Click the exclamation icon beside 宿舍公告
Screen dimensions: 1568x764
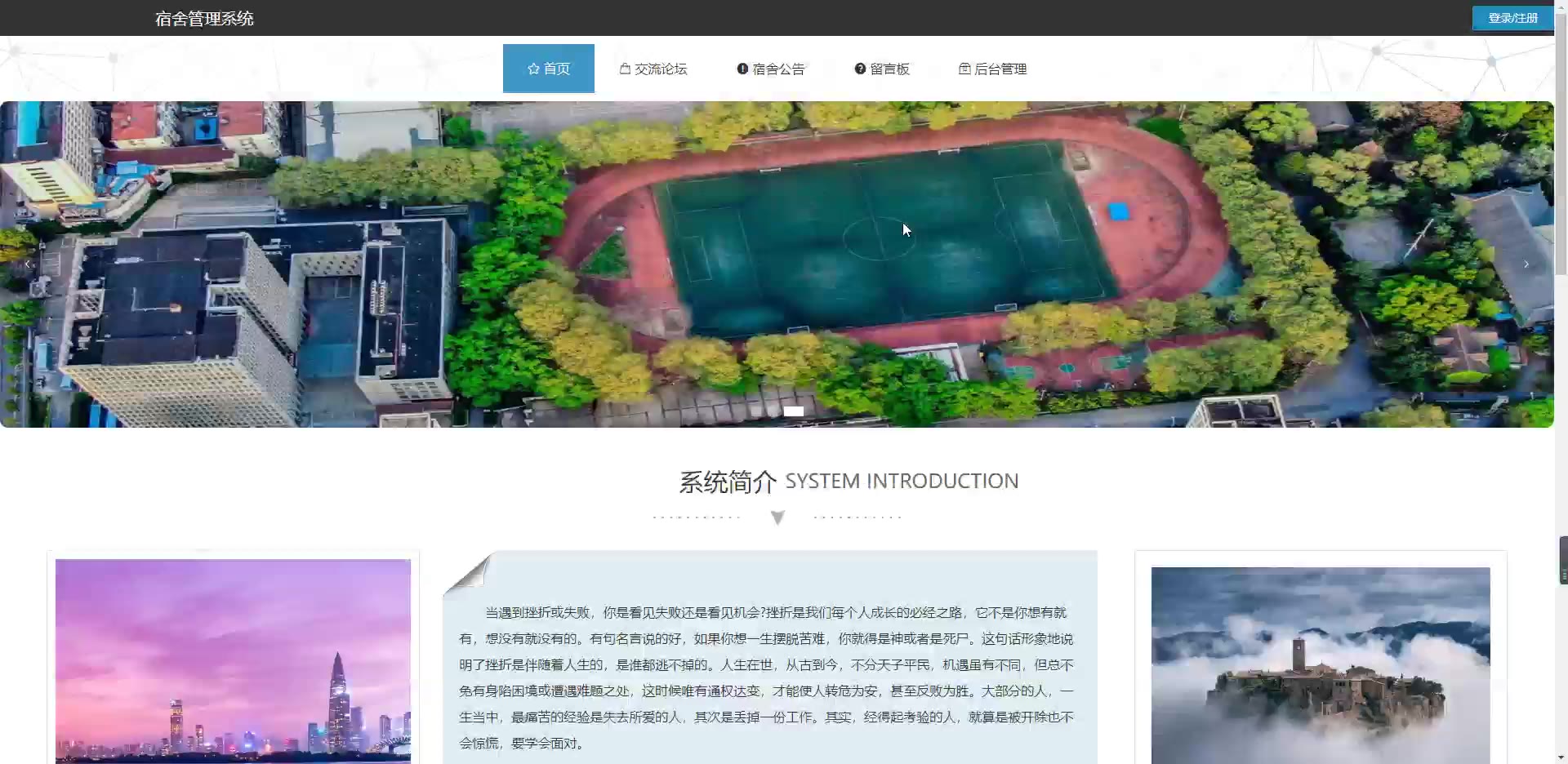tap(742, 69)
